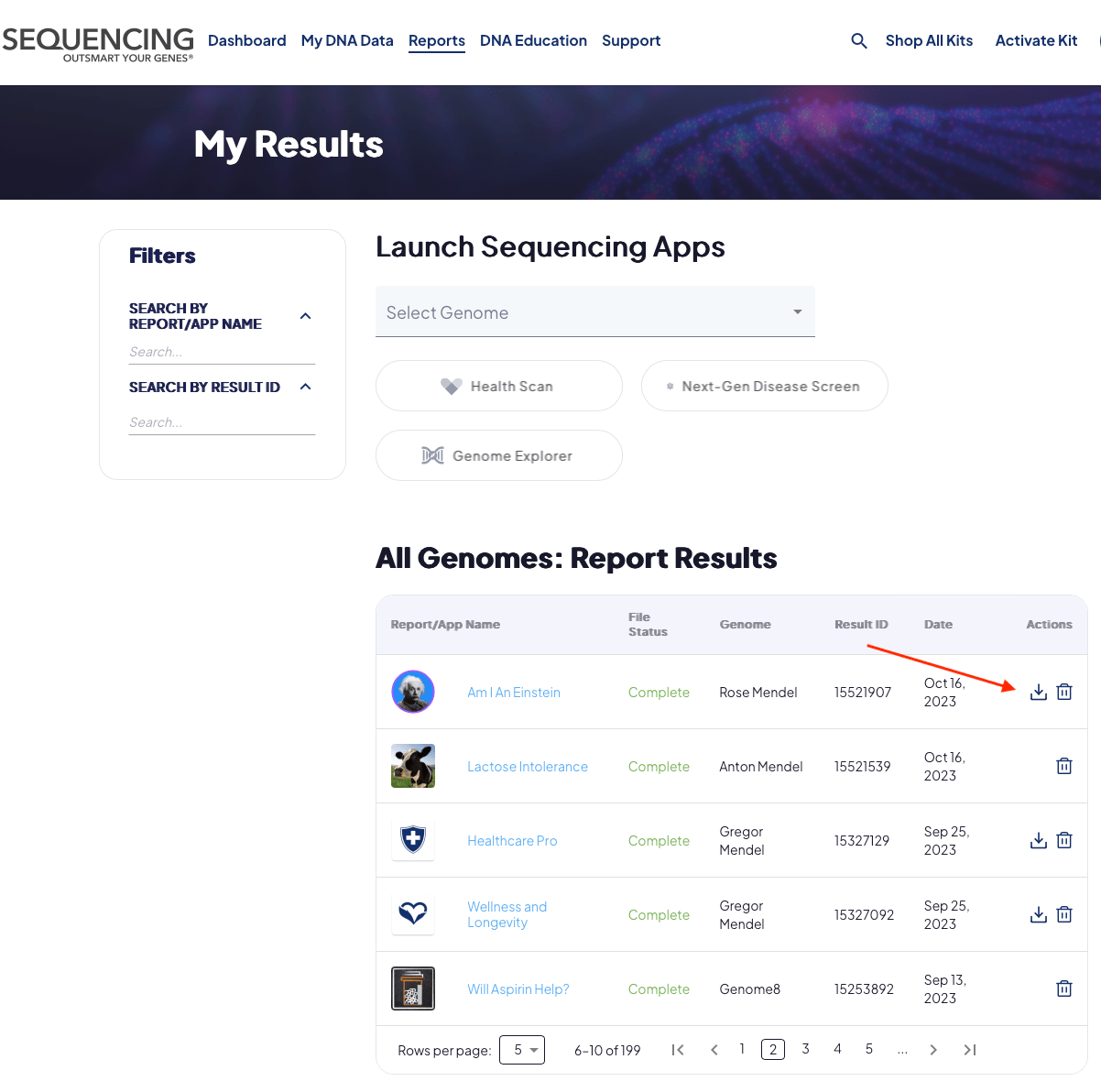Click result ID 15521907
This screenshot has height=1092, width=1101.
coord(863,693)
